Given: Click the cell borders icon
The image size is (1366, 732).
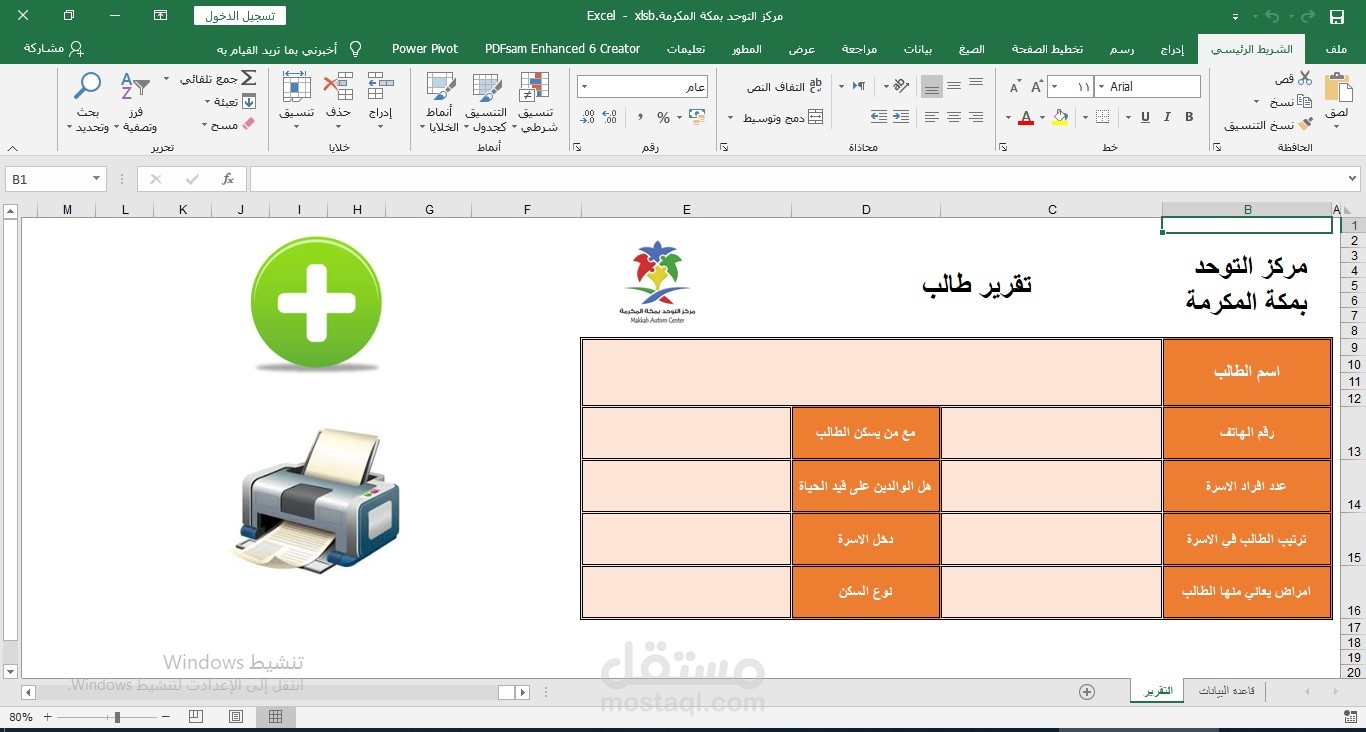Looking at the screenshot, I should click(x=1102, y=117).
